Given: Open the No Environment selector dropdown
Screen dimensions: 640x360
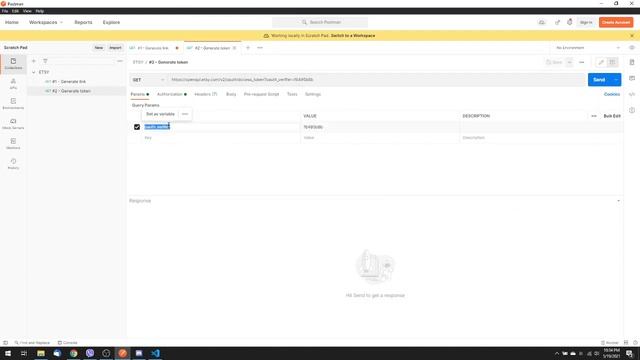Looking at the screenshot, I should [588, 48].
